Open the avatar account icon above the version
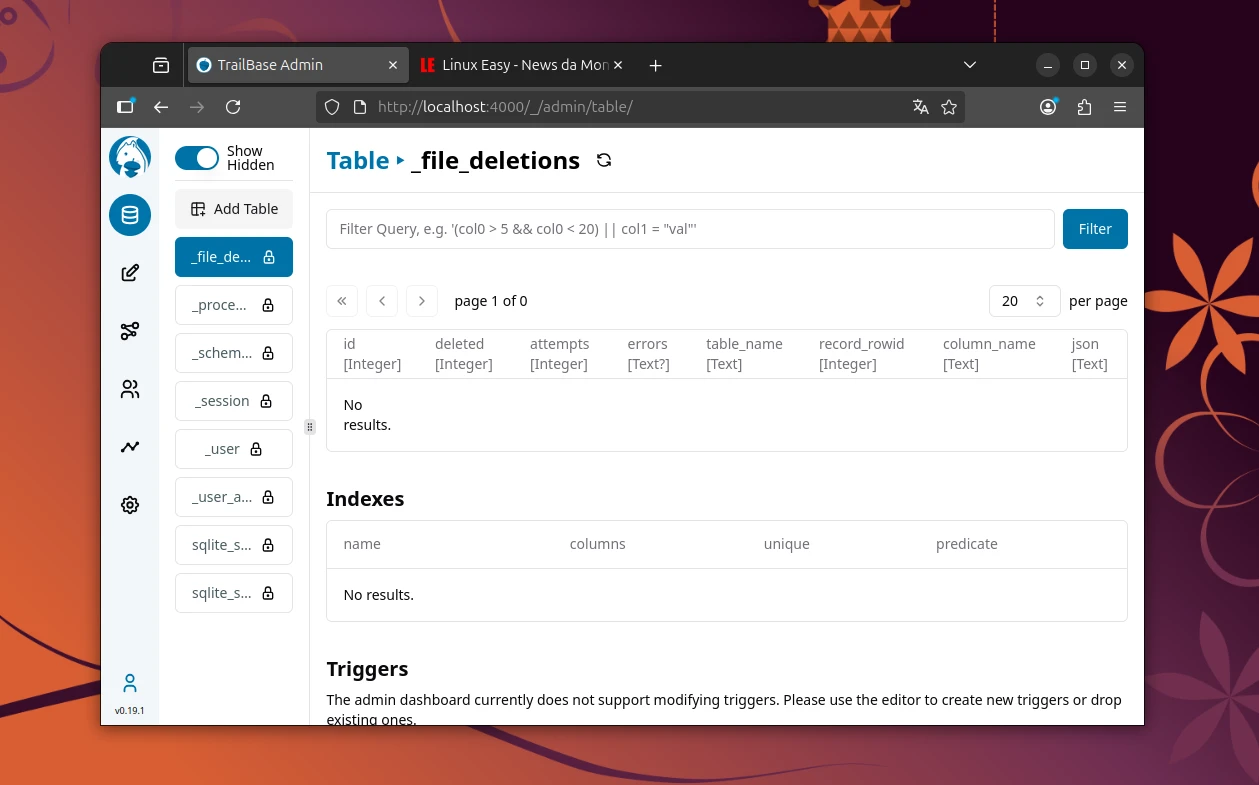Viewport: 1259px width, 785px height. click(x=129, y=683)
